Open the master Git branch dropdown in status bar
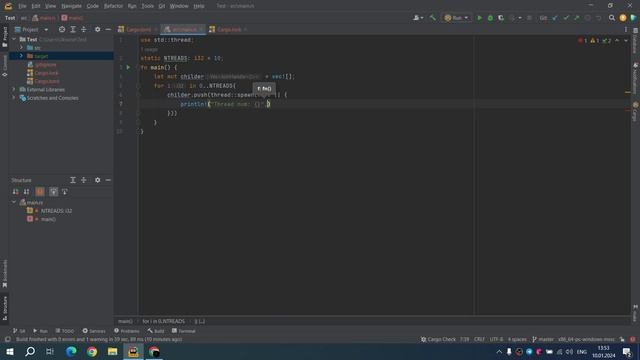The height and width of the screenshot is (360, 640). (x=543, y=339)
